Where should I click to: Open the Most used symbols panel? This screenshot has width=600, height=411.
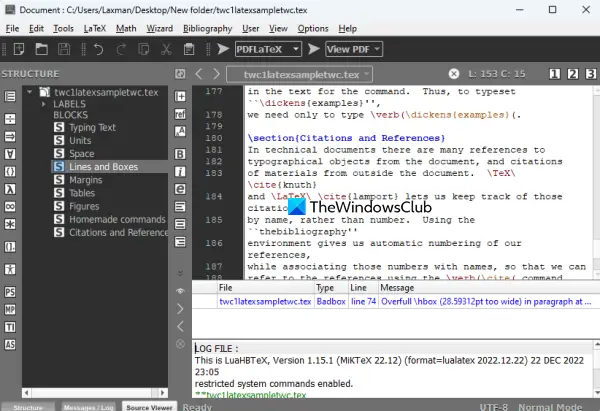click(10, 207)
